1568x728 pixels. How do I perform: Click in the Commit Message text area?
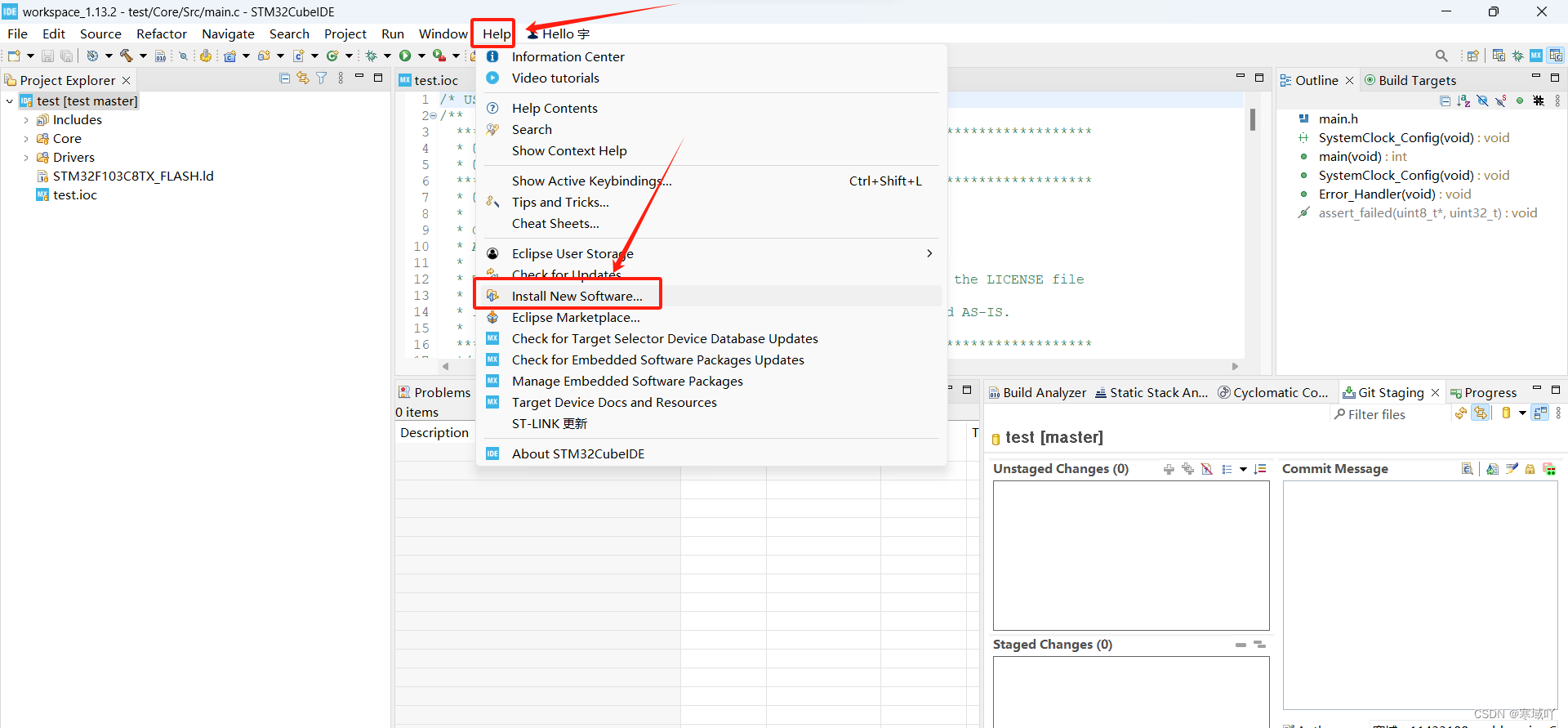tap(1420, 595)
